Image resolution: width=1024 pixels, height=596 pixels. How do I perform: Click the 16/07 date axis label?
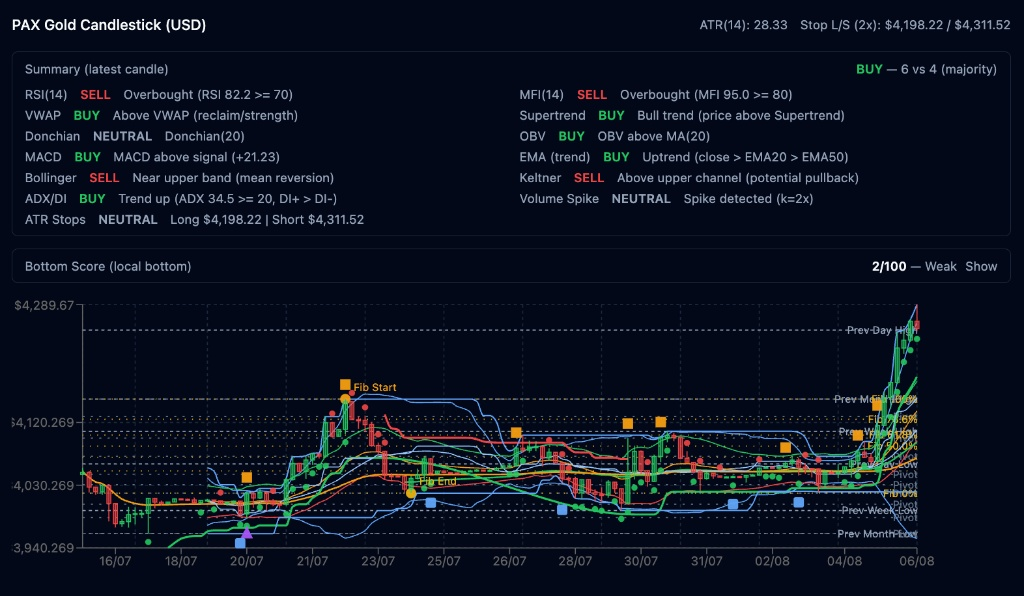[x=115, y=561]
